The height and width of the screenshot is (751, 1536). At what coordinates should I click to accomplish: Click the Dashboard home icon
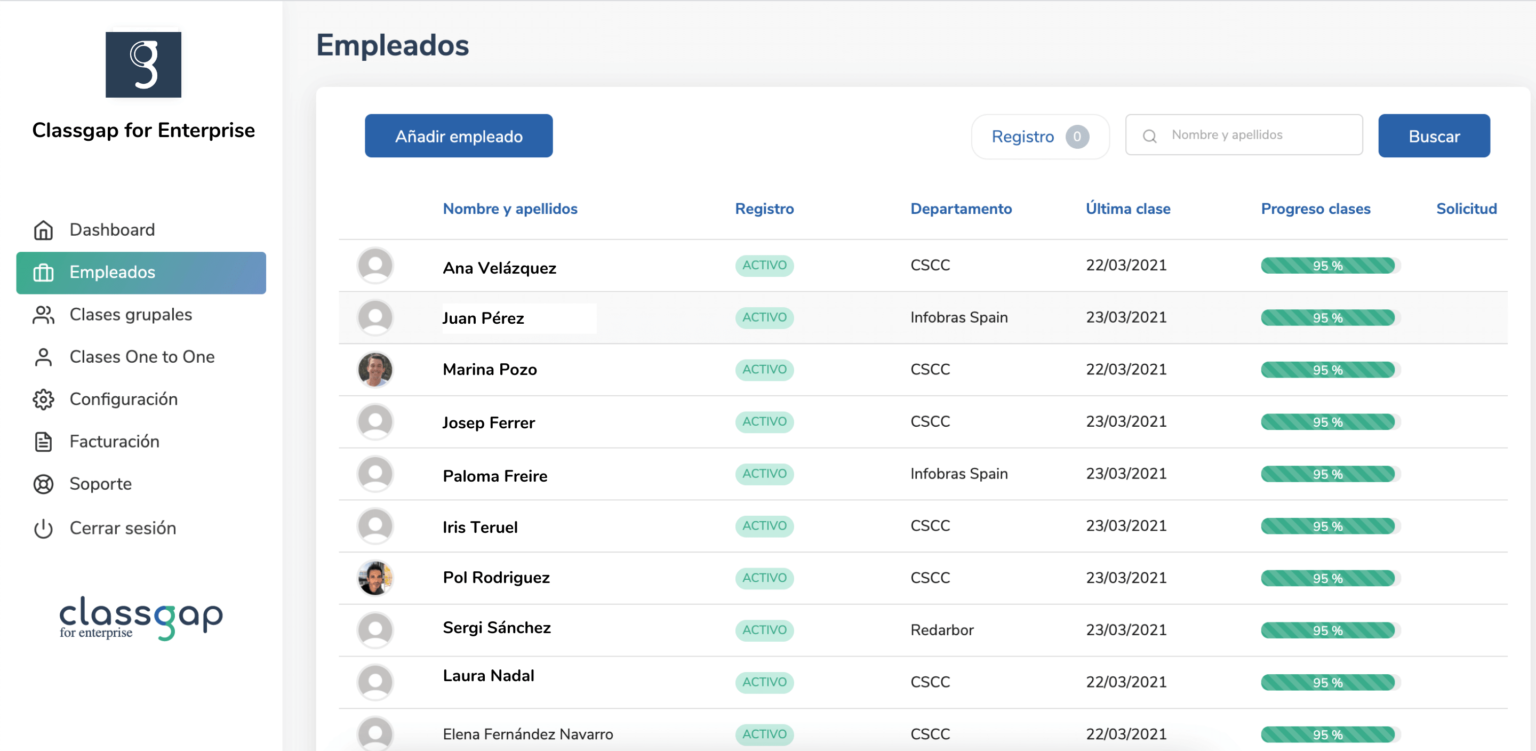point(43,230)
